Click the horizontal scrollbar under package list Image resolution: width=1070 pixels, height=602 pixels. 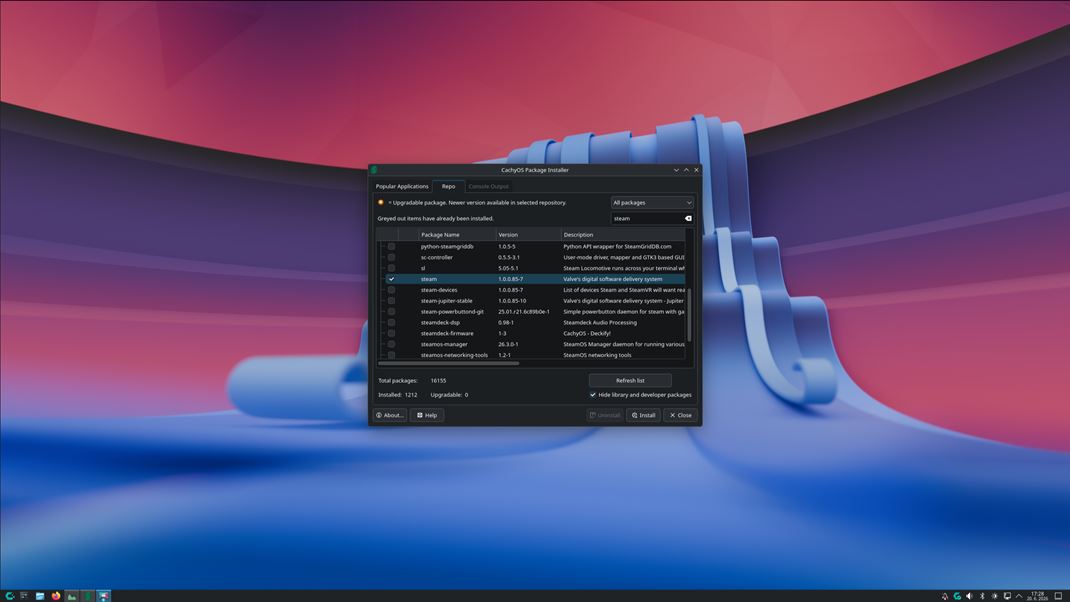(448, 363)
